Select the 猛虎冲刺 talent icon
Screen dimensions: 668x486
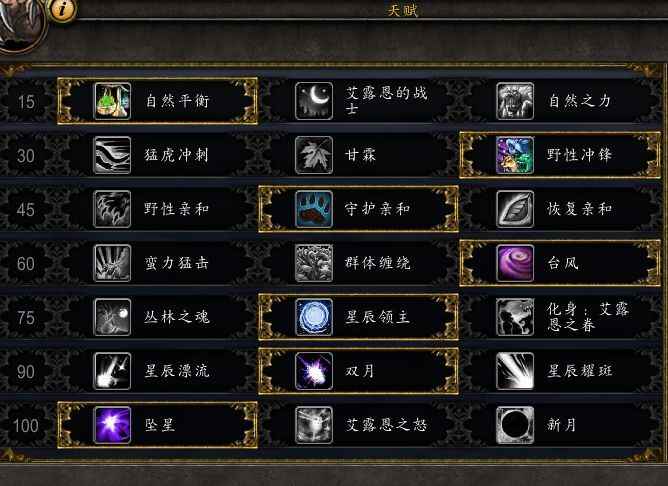click(x=112, y=155)
